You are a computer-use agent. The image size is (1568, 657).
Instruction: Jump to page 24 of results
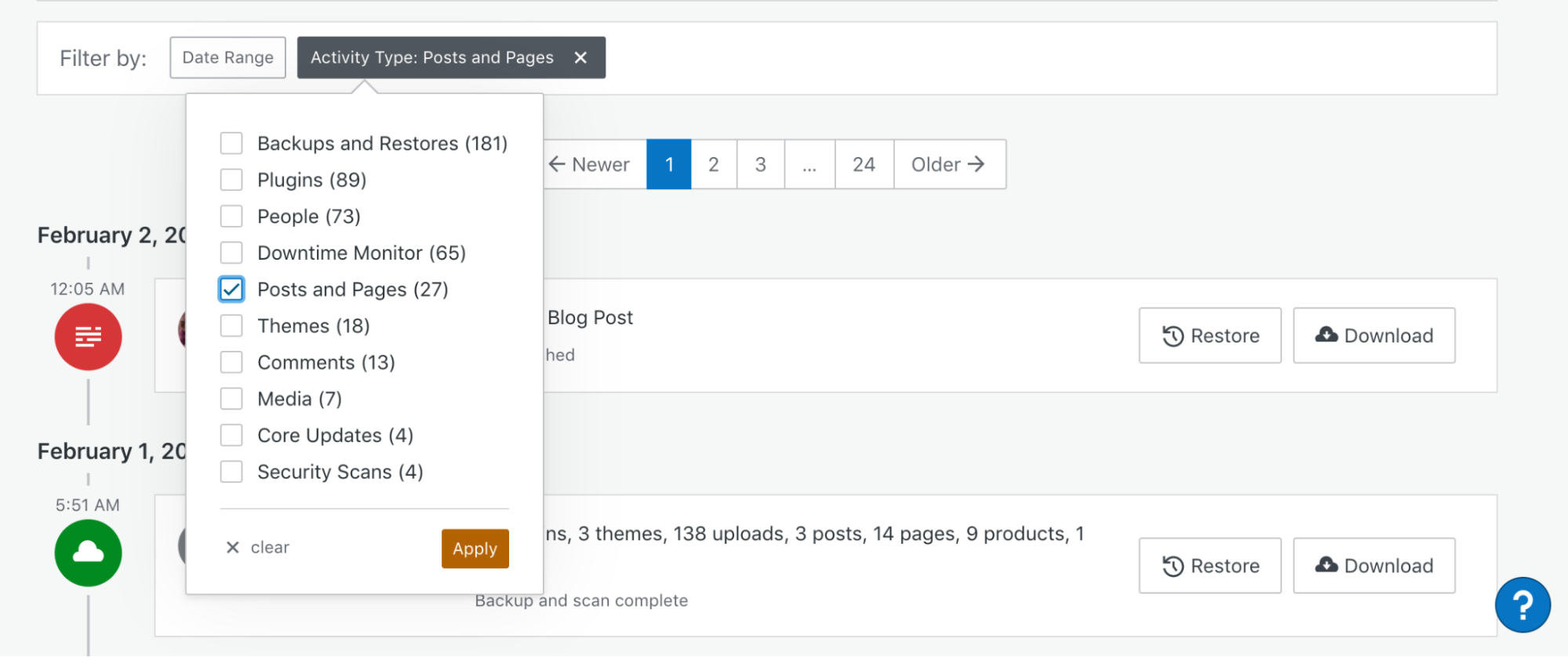point(864,164)
